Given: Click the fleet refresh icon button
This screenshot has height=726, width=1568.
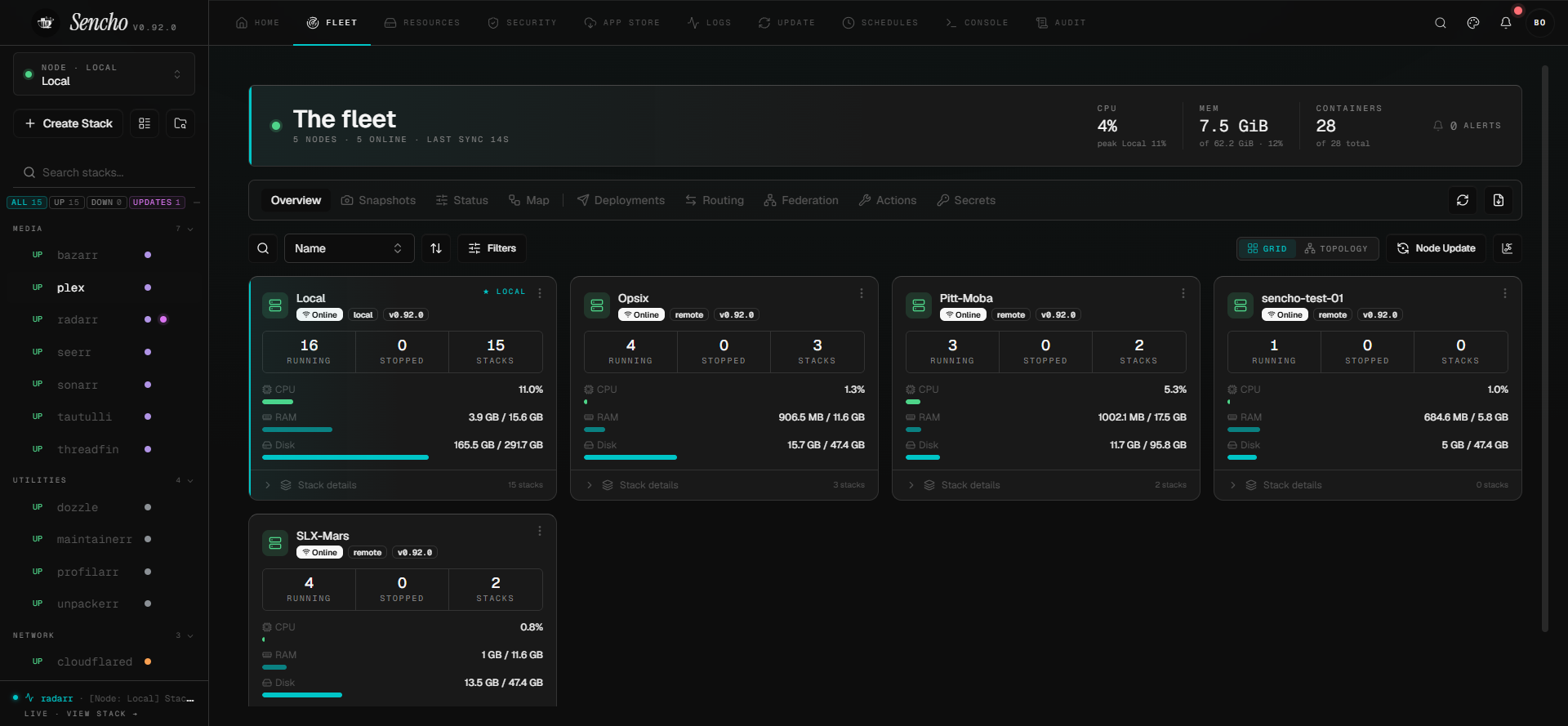Looking at the screenshot, I should 1462,200.
